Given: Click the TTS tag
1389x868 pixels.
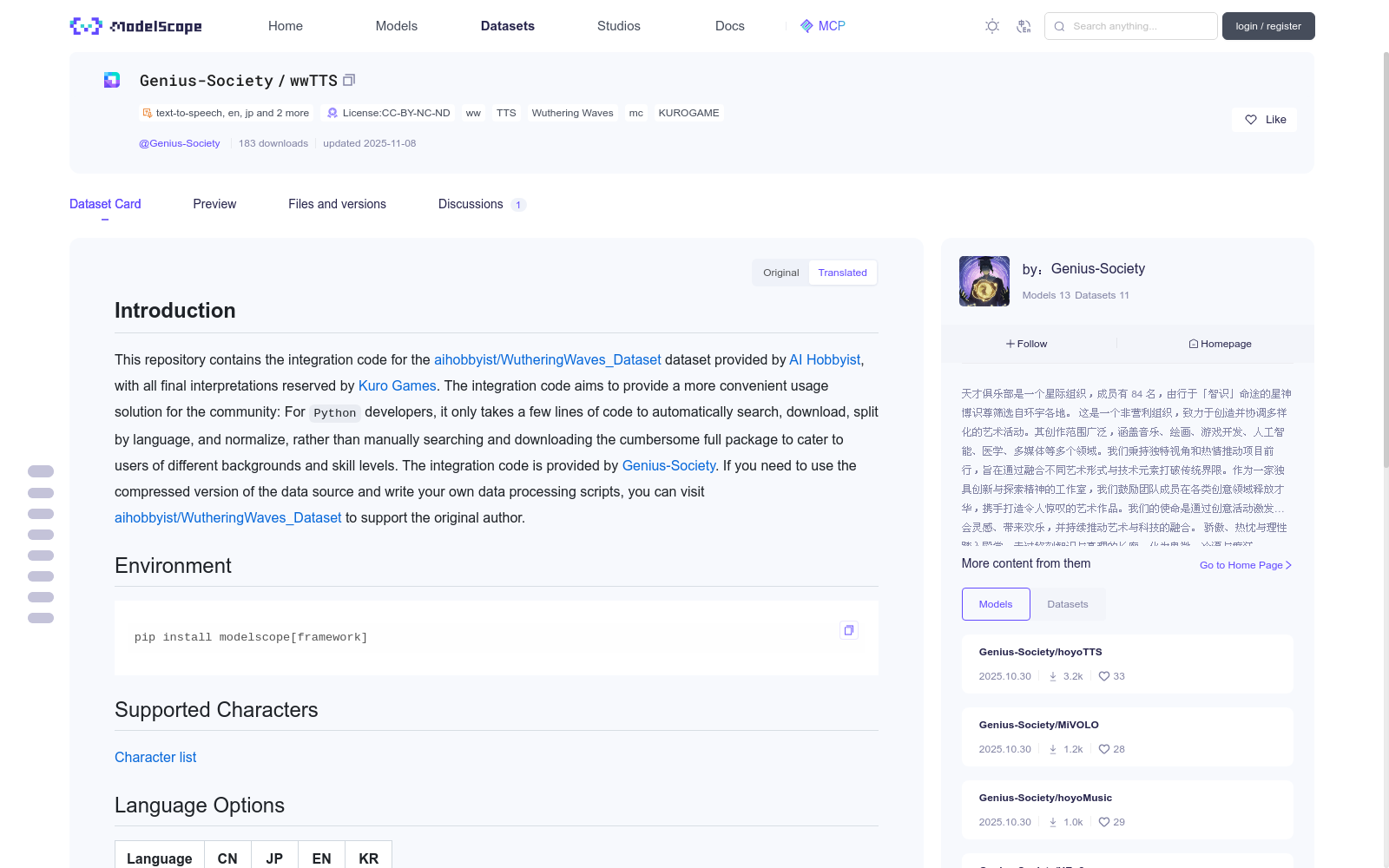Looking at the screenshot, I should pos(506,113).
